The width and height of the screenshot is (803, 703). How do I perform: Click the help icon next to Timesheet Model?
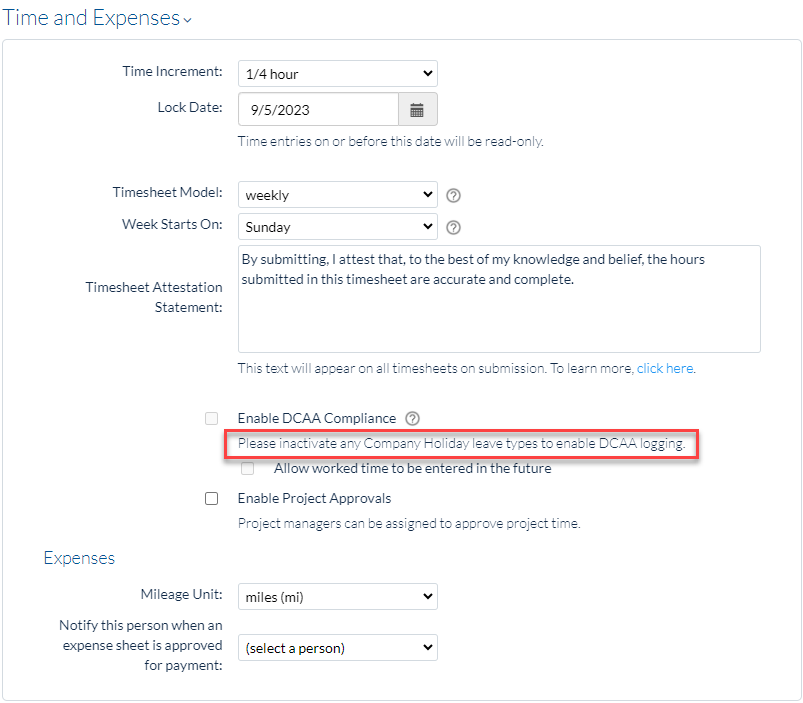(x=453, y=194)
